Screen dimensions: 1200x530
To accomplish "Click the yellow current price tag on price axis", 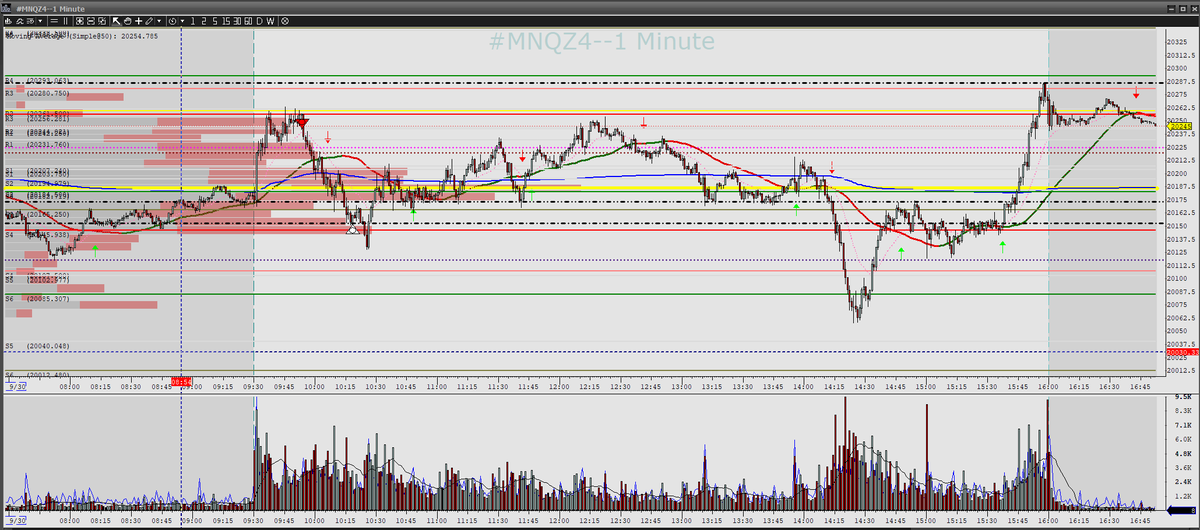I will click(1181, 127).
